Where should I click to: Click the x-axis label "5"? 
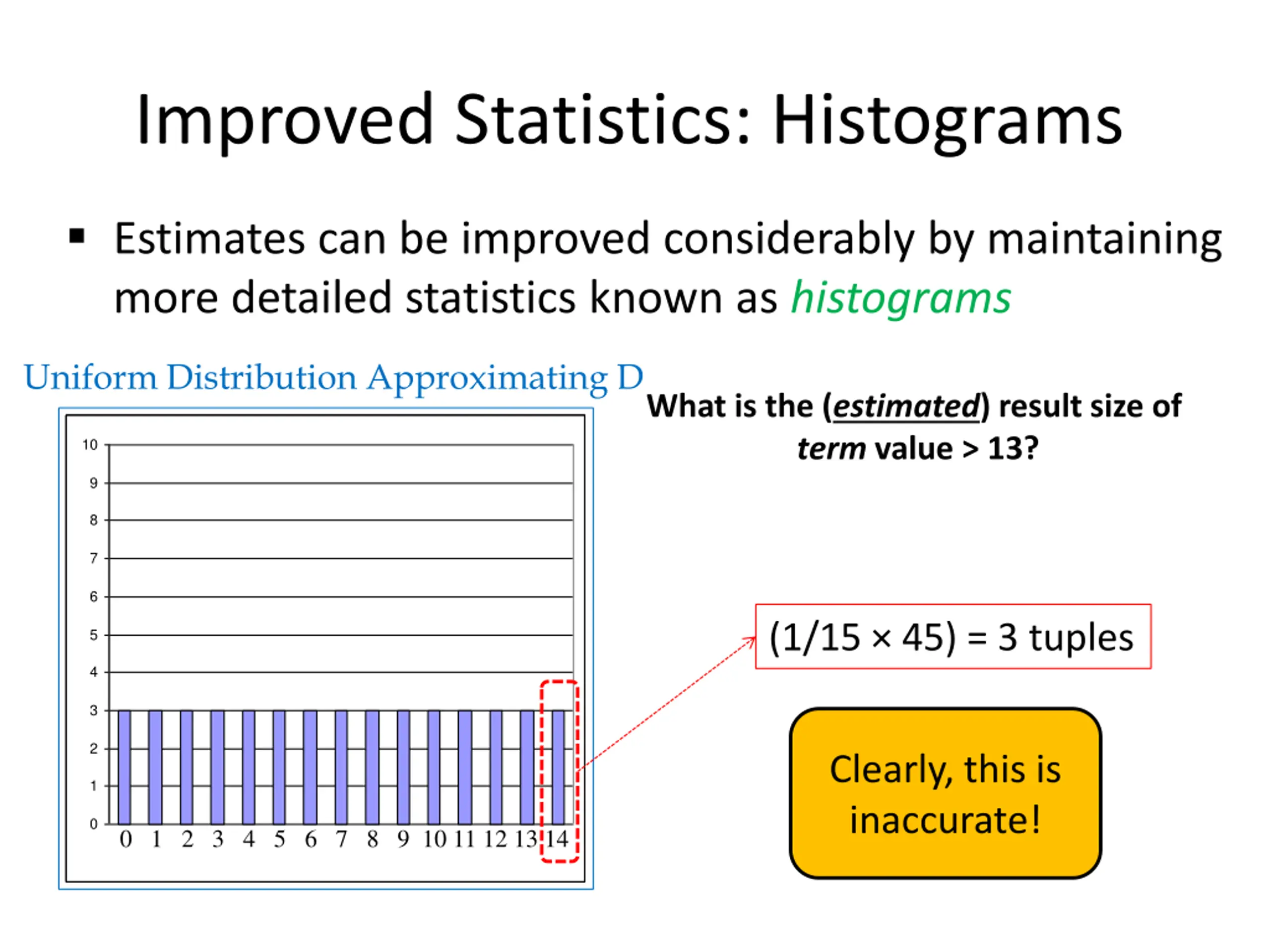(x=279, y=839)
